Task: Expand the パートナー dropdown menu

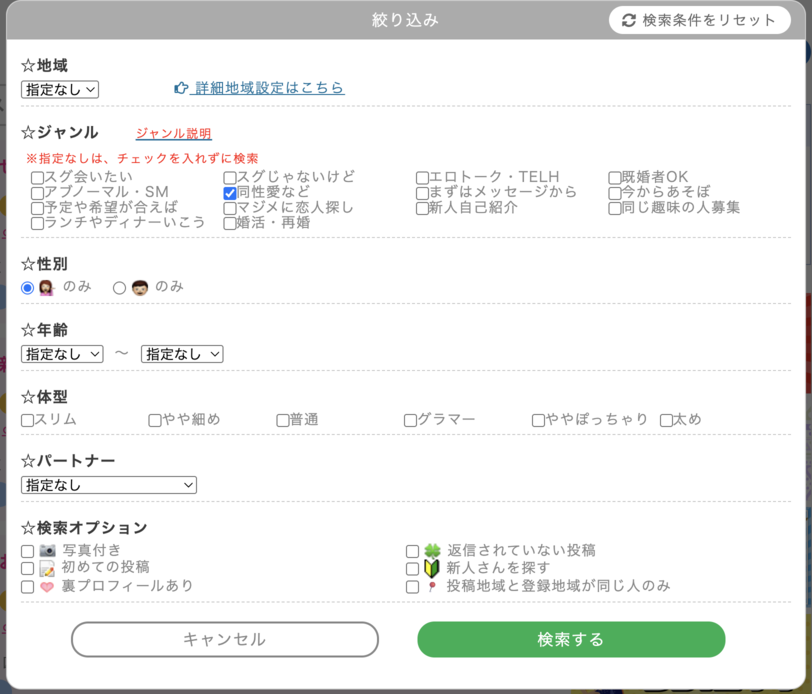Action: [x=109, y=485]
